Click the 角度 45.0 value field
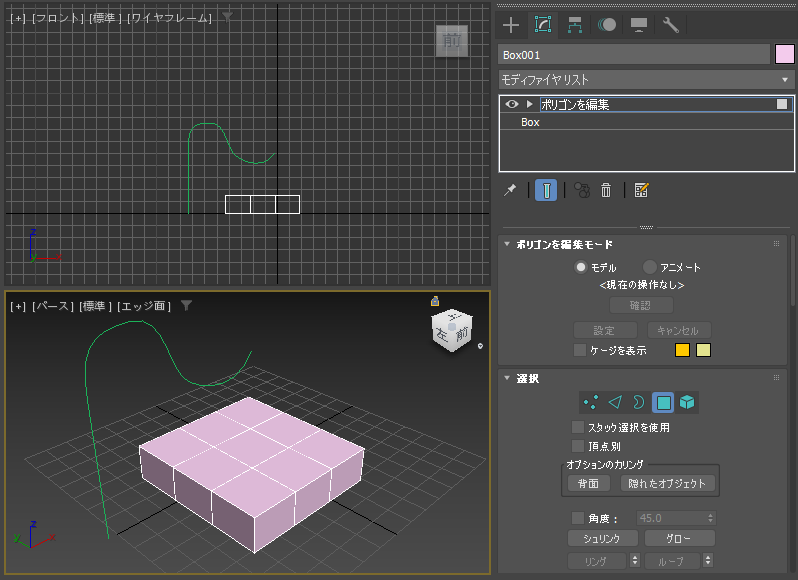798x580 pixels. point(671,518)
